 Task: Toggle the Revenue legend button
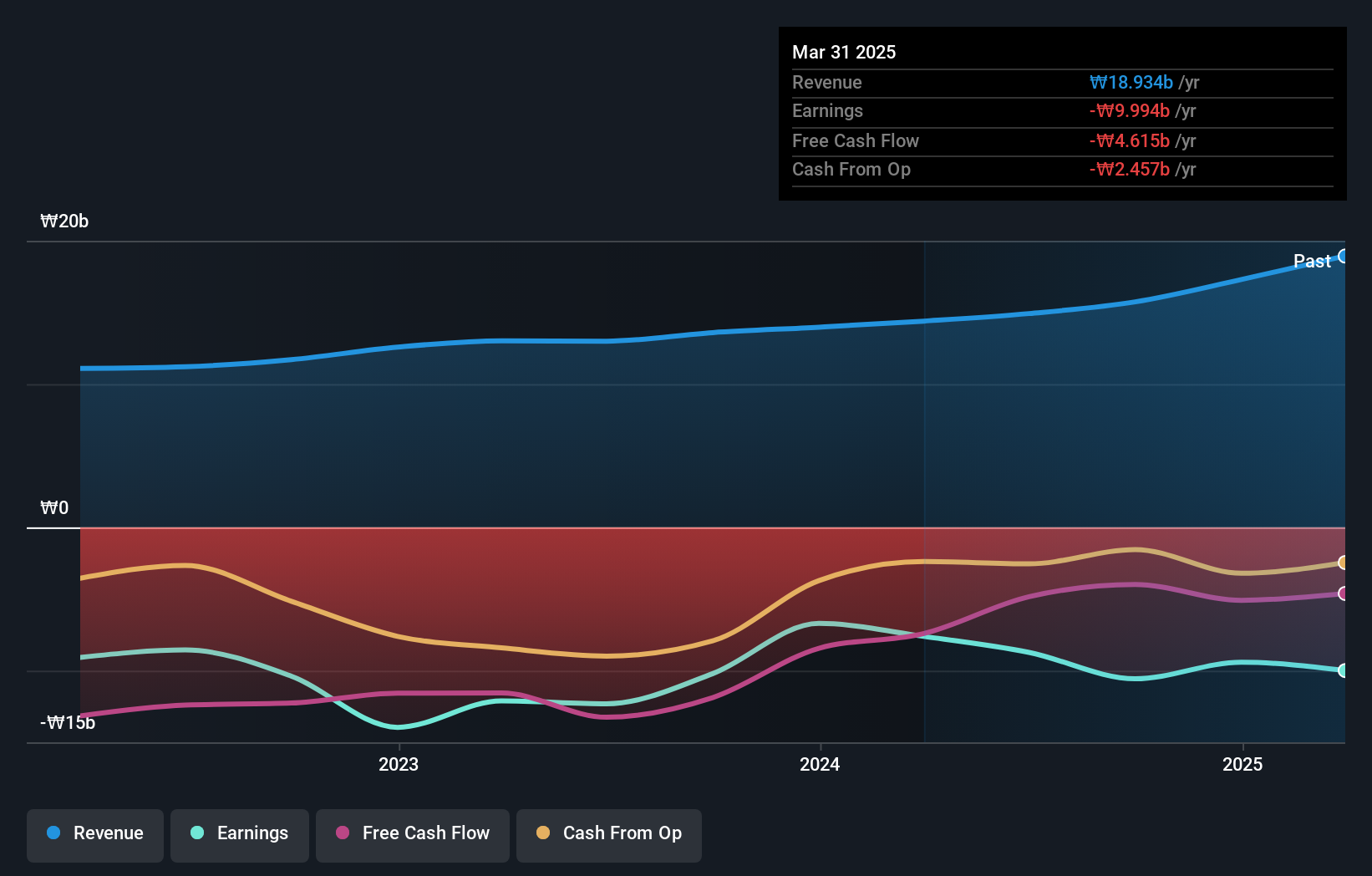95,835
